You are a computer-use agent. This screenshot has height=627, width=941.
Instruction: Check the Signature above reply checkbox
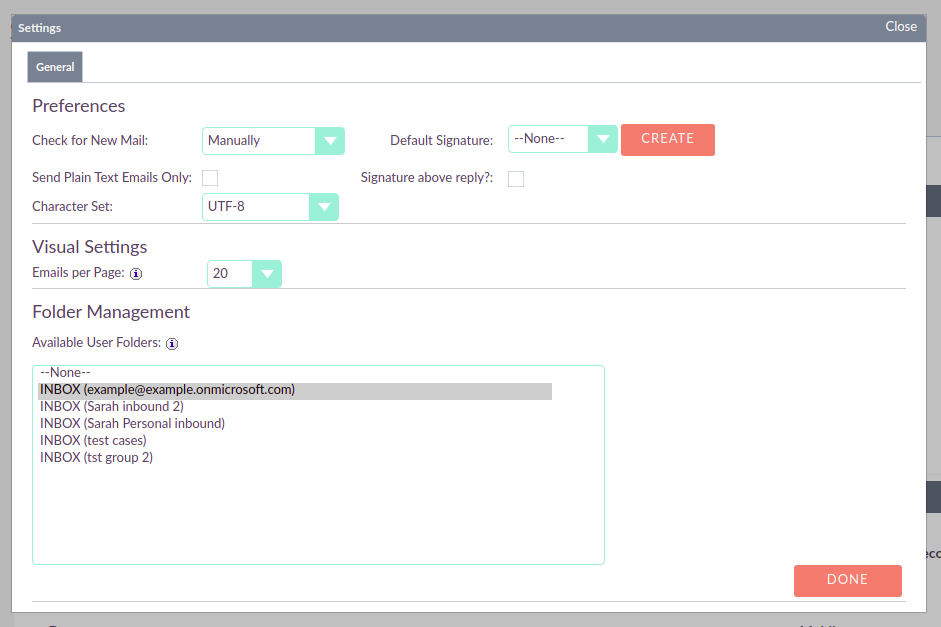pos(516,178)
